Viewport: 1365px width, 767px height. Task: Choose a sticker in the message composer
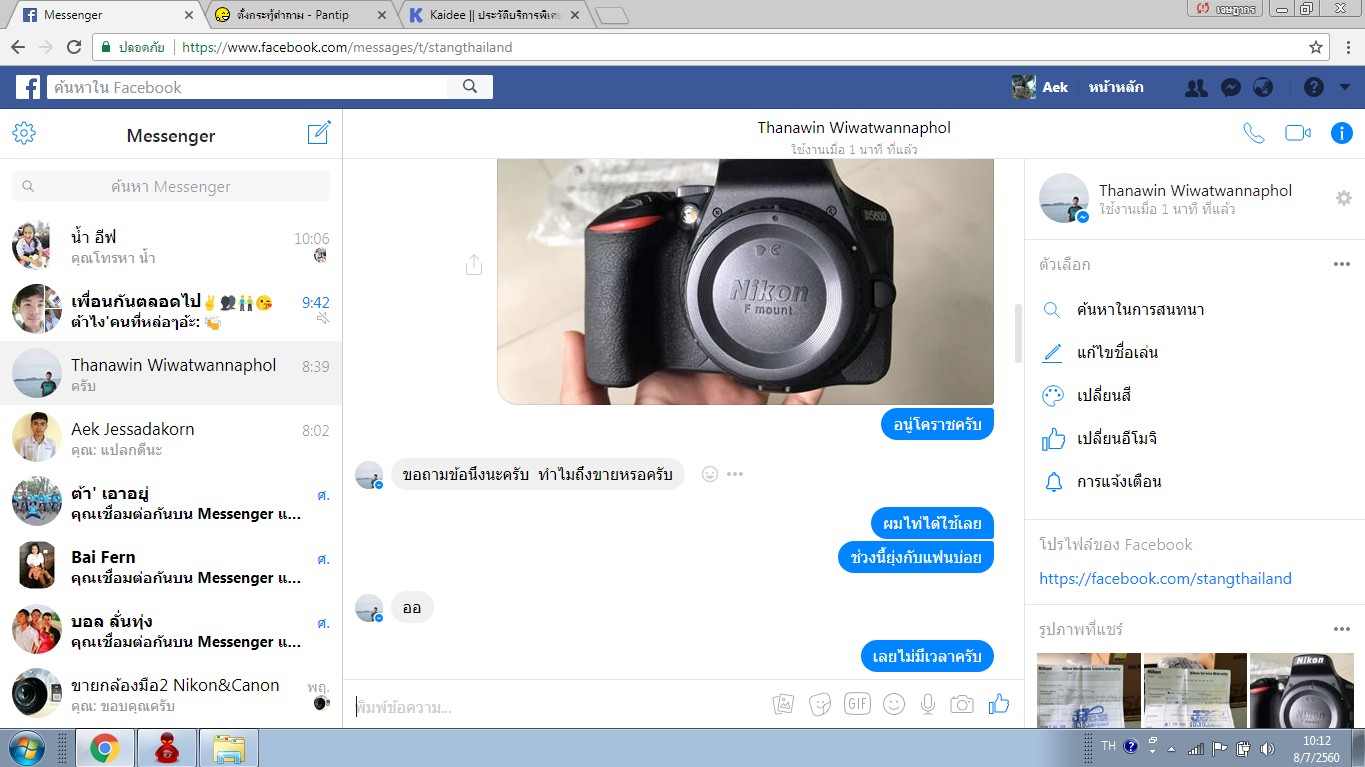tap(820, 704)
